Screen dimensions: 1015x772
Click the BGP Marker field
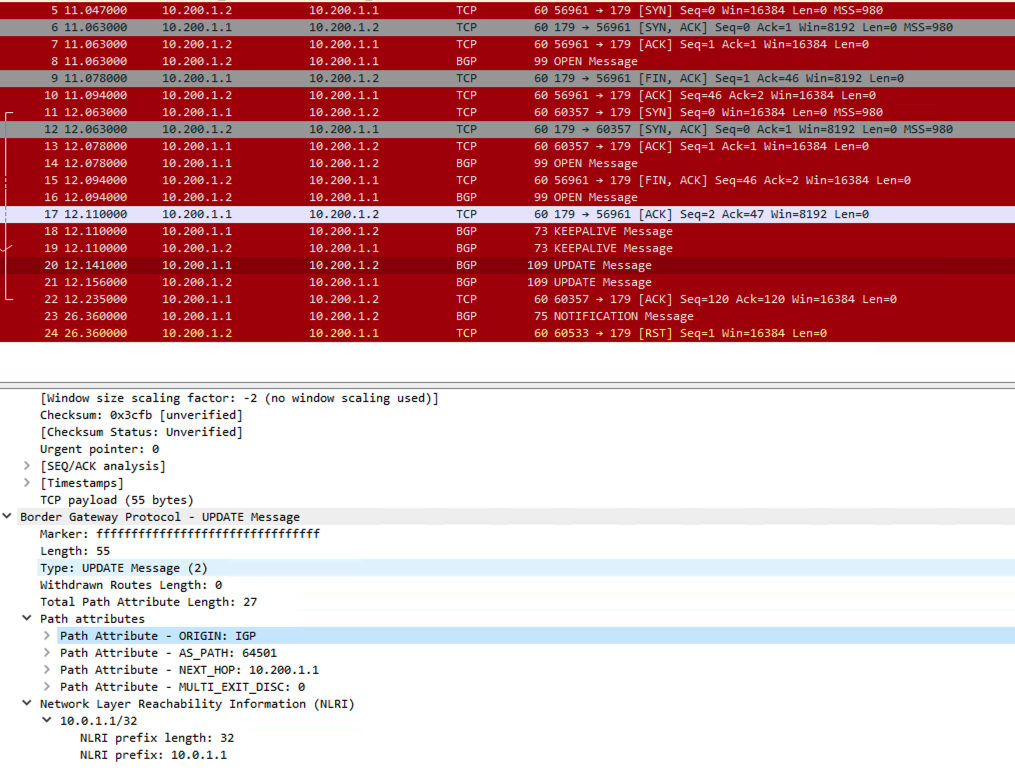(180, 534)
